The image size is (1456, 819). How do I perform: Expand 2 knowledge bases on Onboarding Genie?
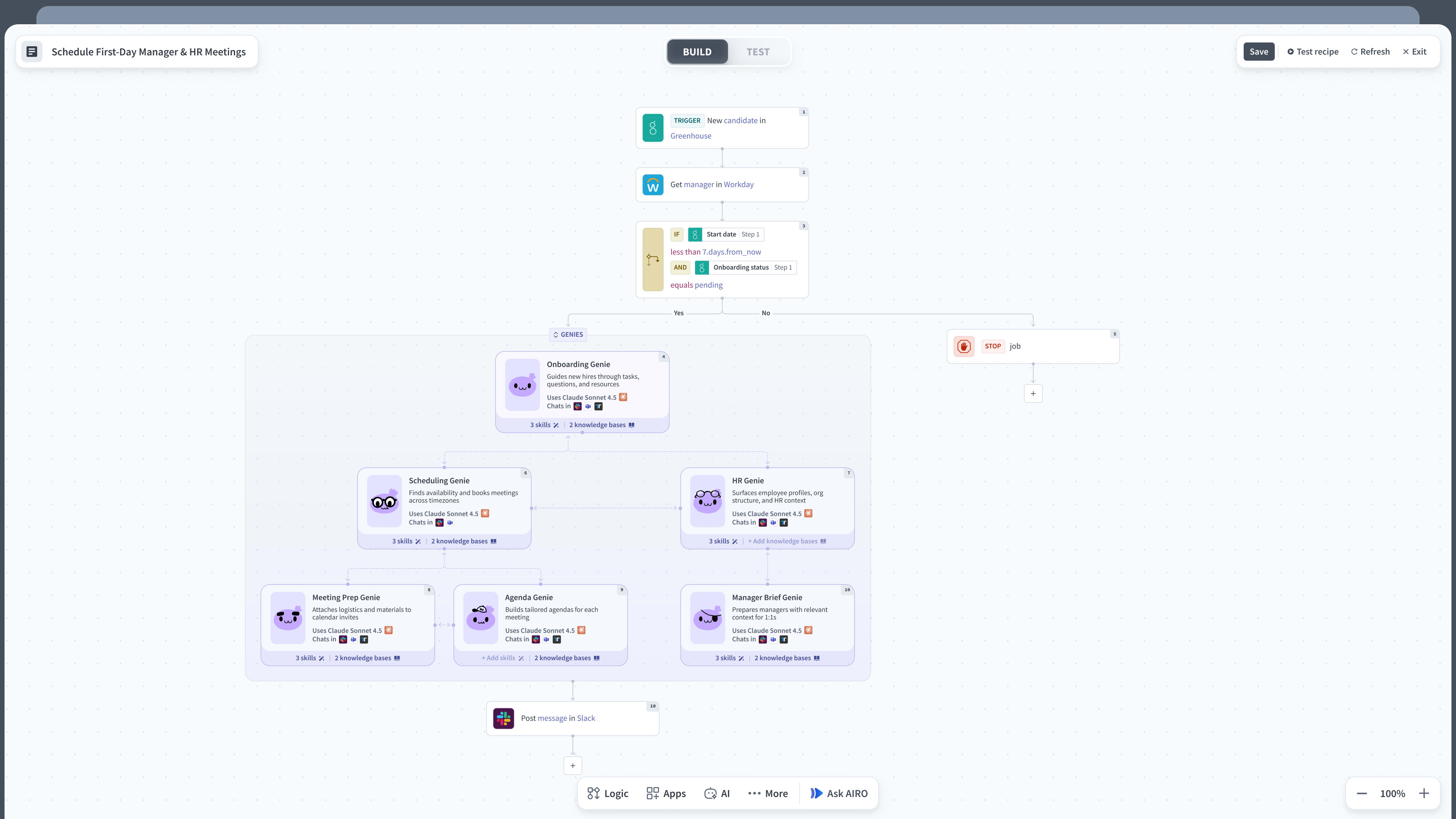[601, 425]
